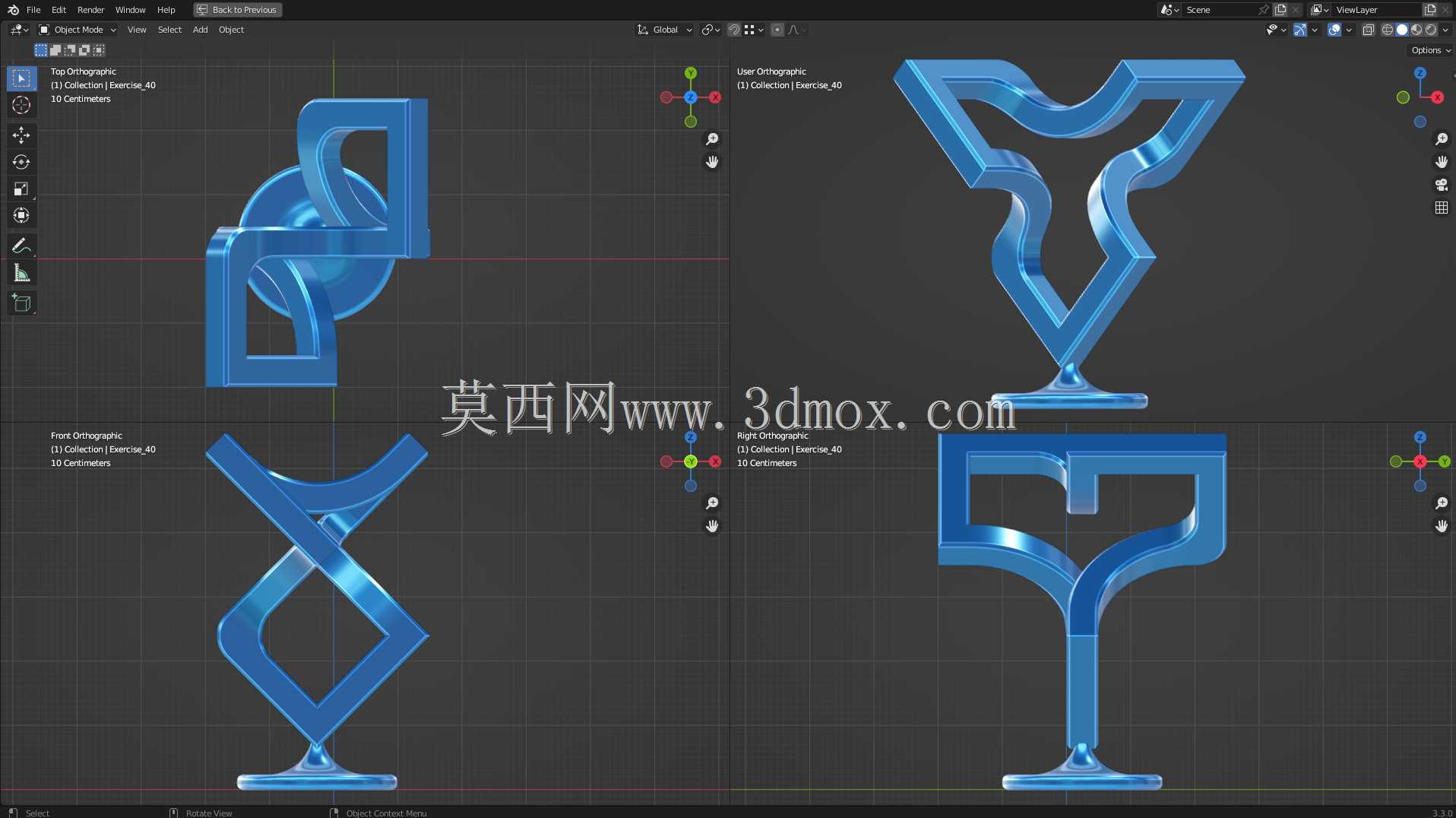Click Back to Previous button
1456x818 pixels.
[x=238, y=10]
